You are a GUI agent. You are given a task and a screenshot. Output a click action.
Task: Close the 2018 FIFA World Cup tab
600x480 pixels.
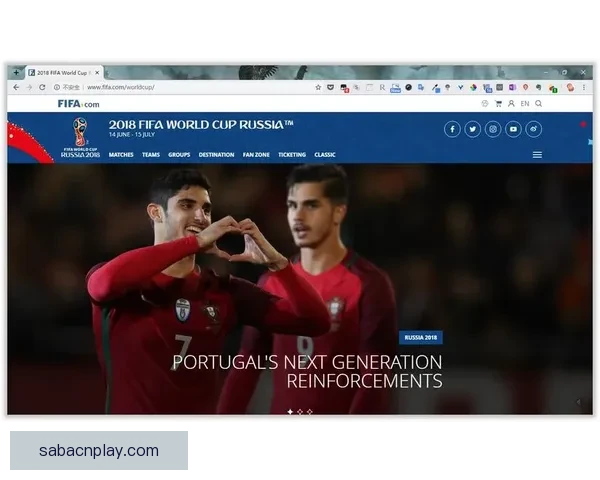click(97, 72)
